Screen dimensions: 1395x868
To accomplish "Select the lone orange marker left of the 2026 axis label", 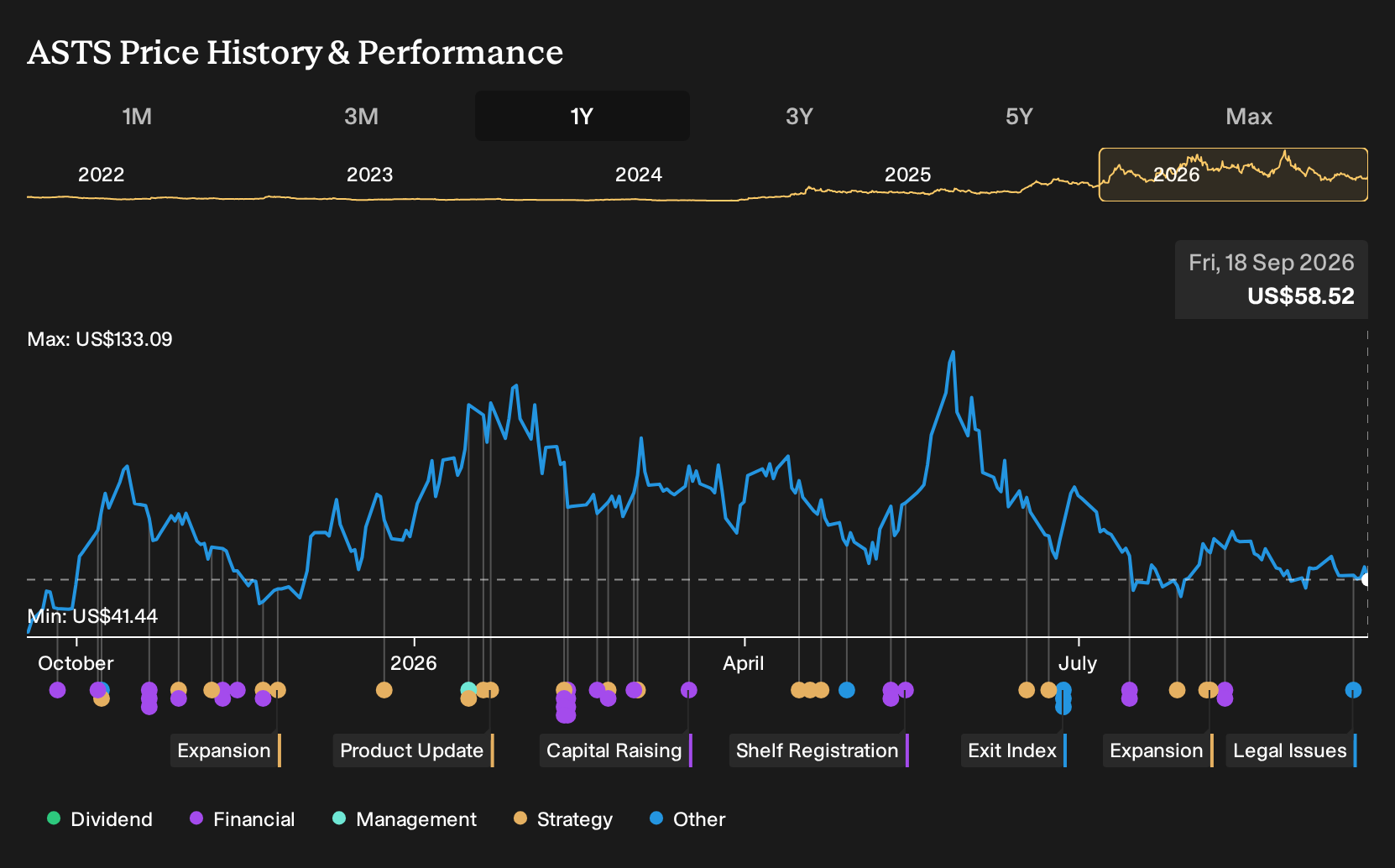I will point(384,690).
